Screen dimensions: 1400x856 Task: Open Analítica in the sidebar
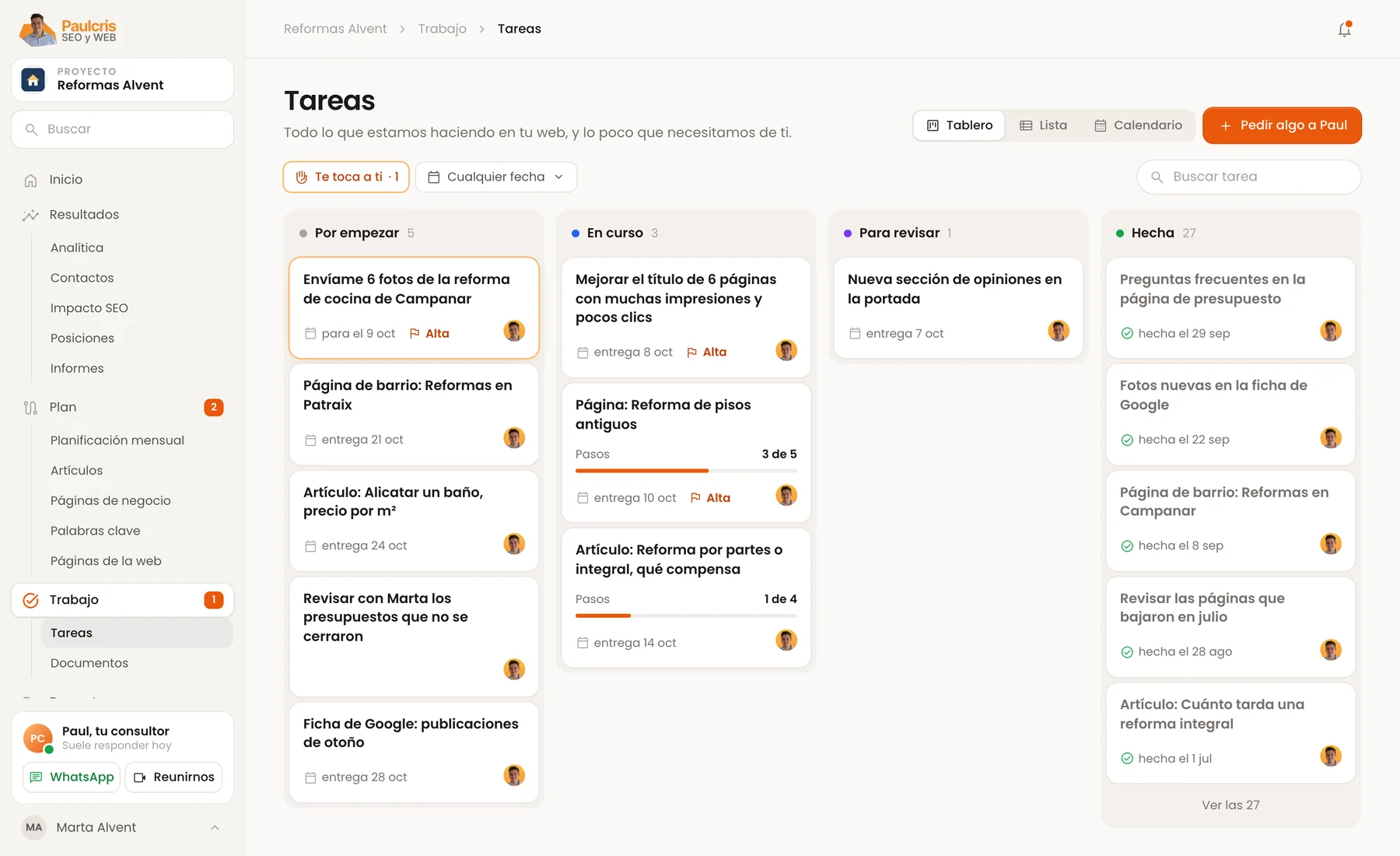point(77,247)
